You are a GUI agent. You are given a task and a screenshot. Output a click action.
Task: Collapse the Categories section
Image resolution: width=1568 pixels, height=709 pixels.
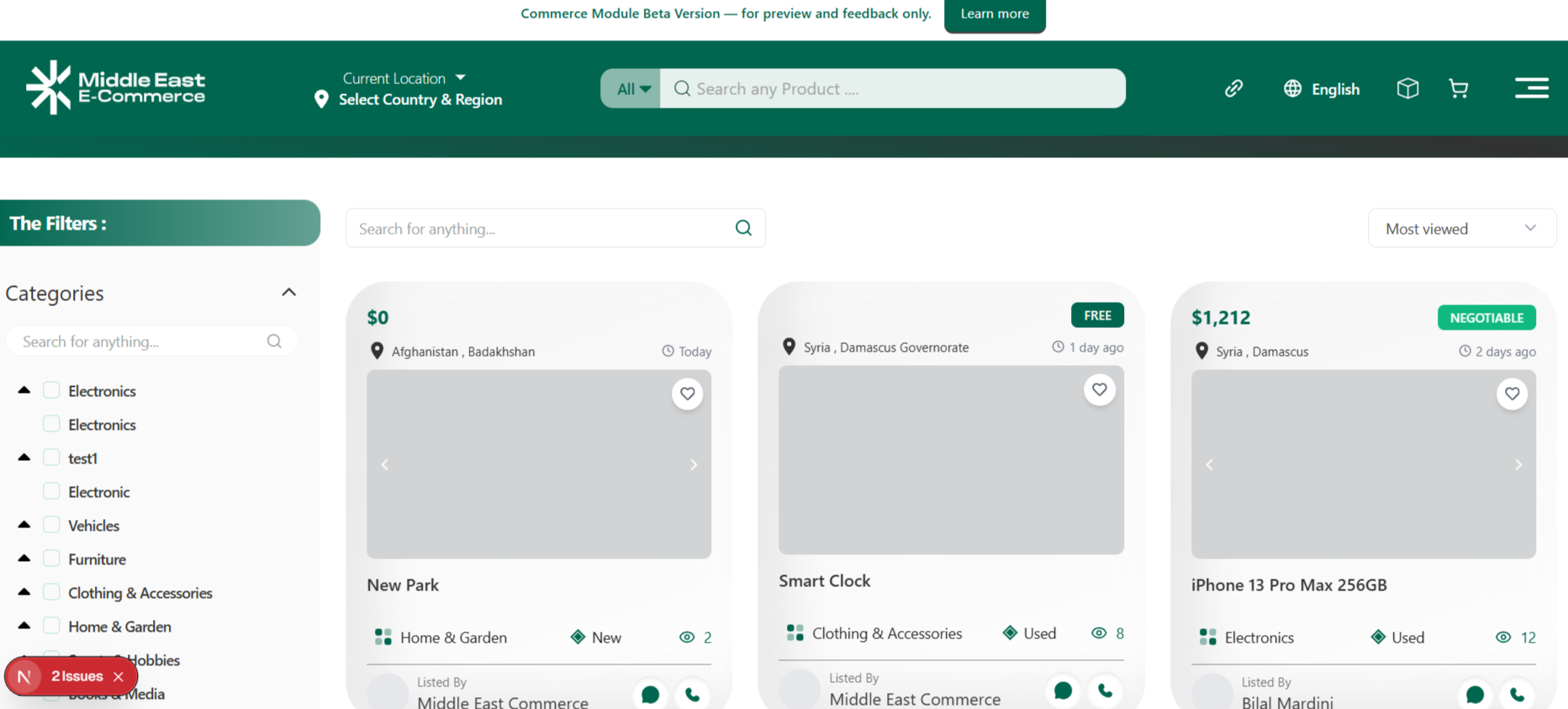click(288, 293)
